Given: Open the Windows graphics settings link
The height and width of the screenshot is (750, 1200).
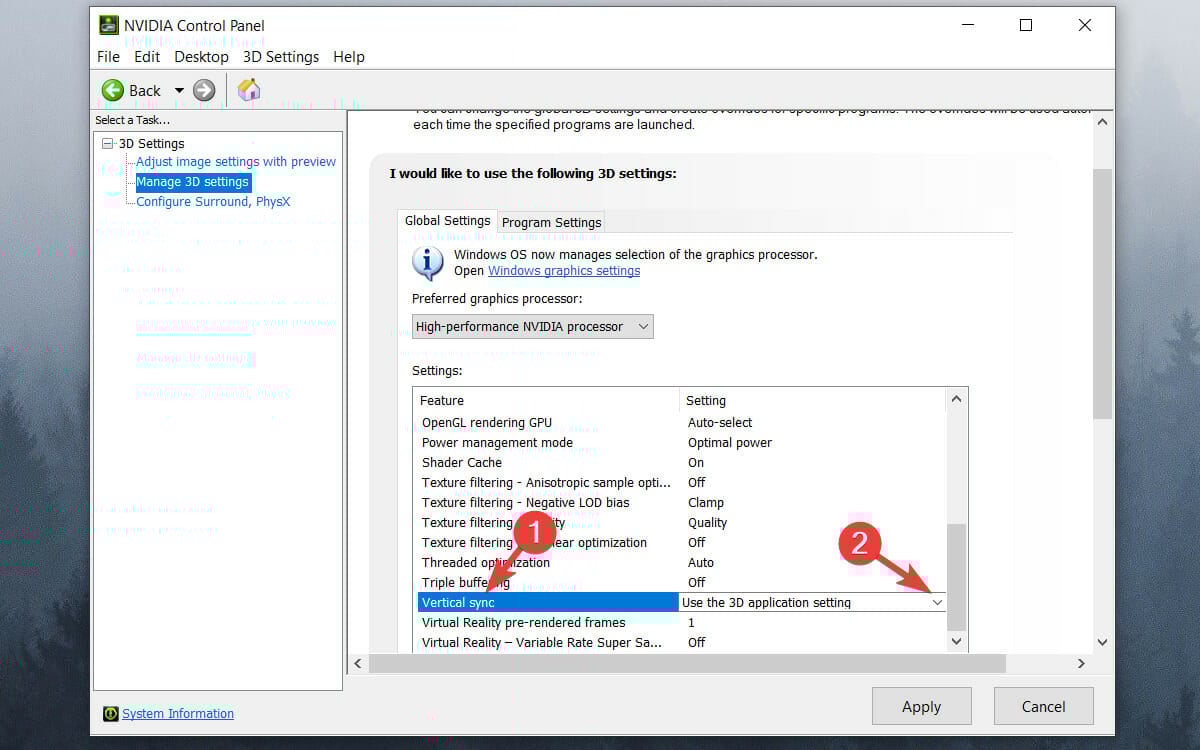Looking at the screenshot, I should 564,271.
